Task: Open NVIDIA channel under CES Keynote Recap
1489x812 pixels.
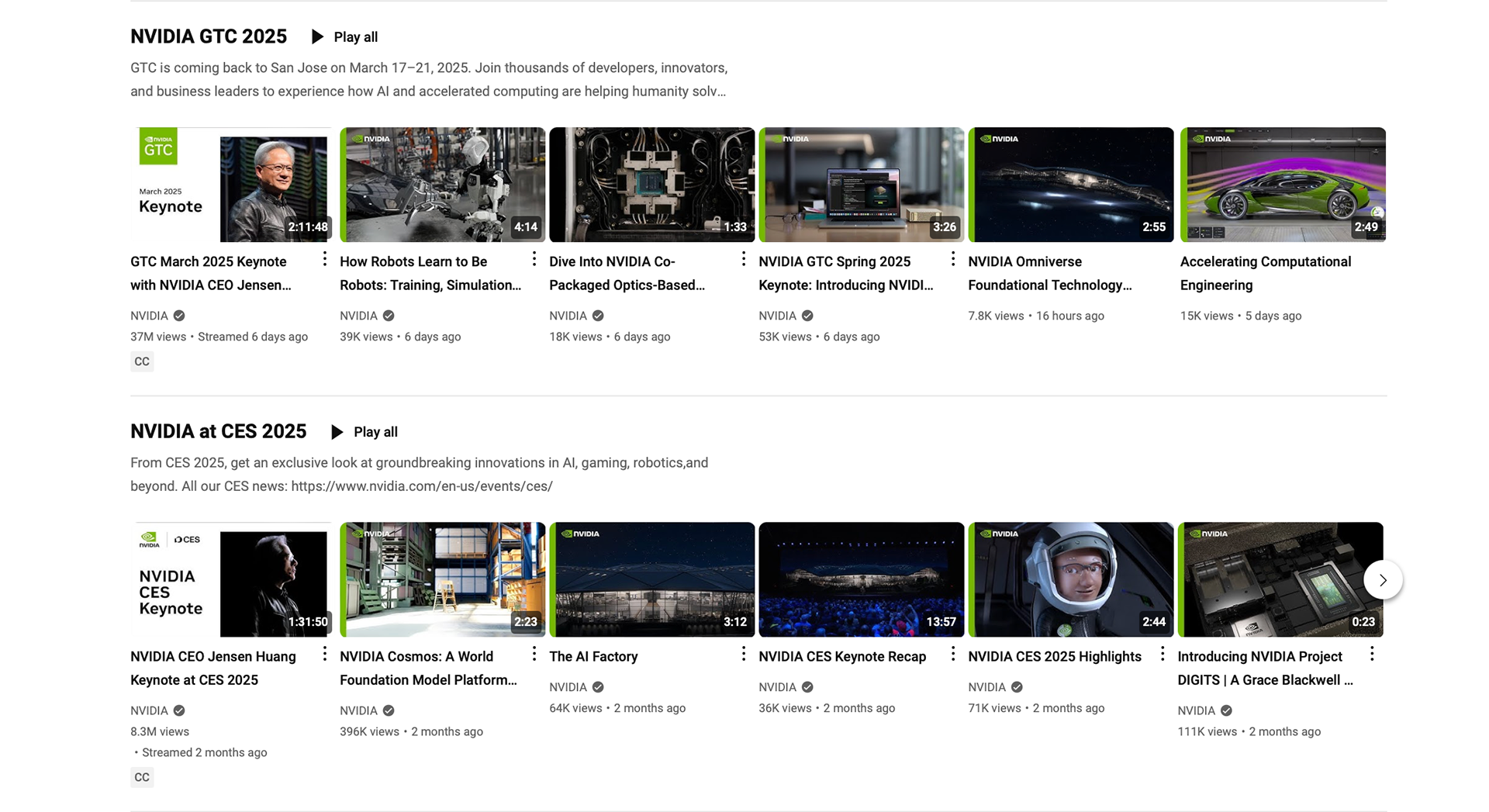Action: click(777, 687)
